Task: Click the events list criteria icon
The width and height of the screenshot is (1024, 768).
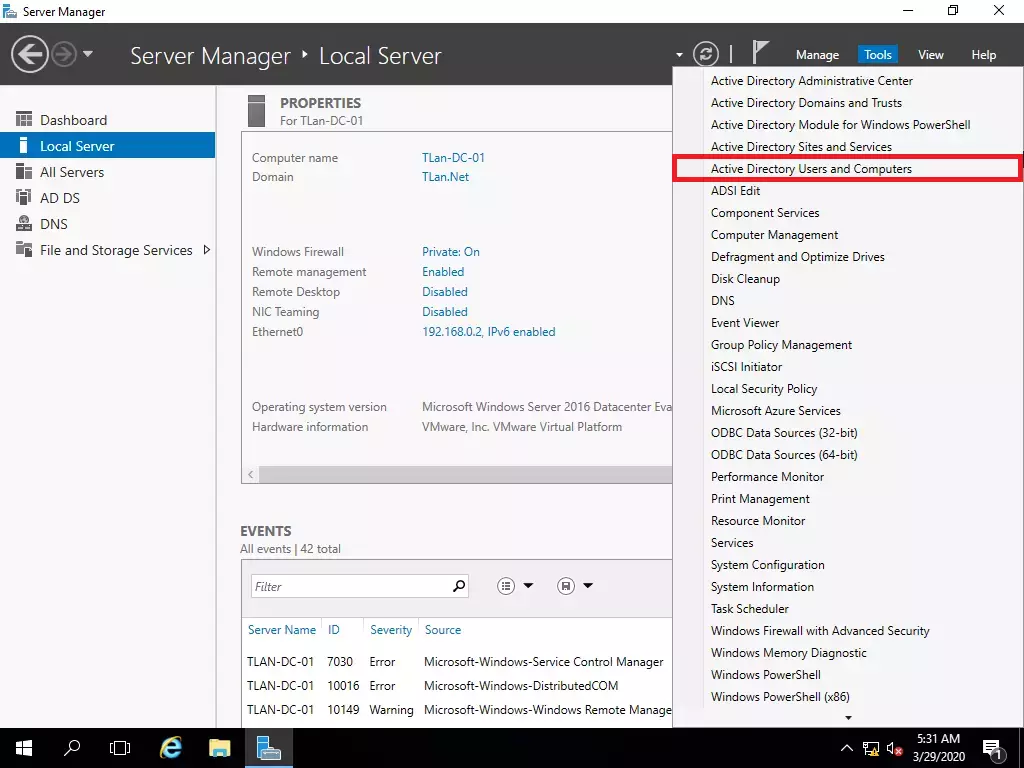Action: pos(506,586)
